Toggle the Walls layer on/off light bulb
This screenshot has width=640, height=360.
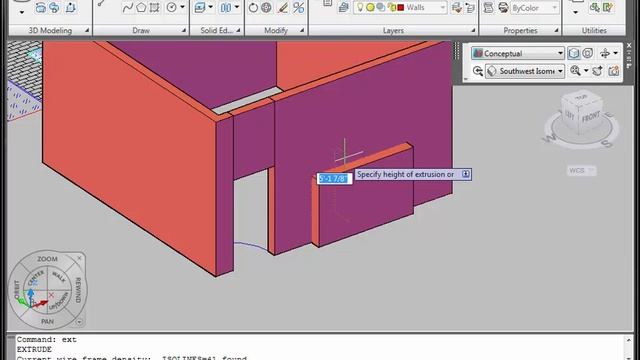click(x=360, y=7)
